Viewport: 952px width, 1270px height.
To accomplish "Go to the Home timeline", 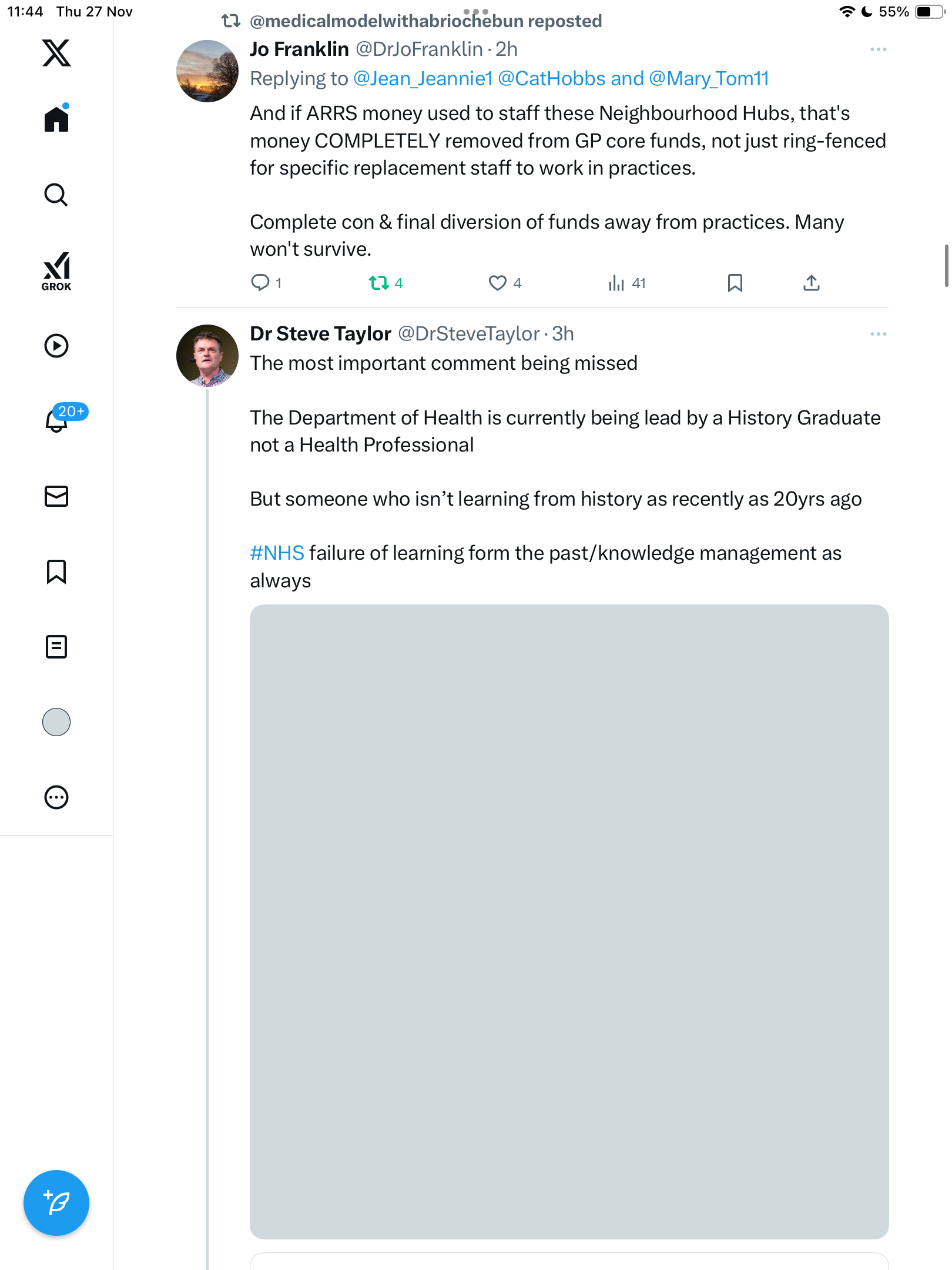I will [56, 119].
